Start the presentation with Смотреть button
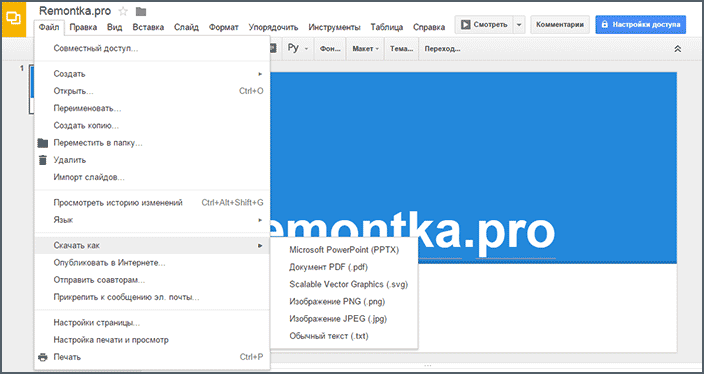 [484, 25]
